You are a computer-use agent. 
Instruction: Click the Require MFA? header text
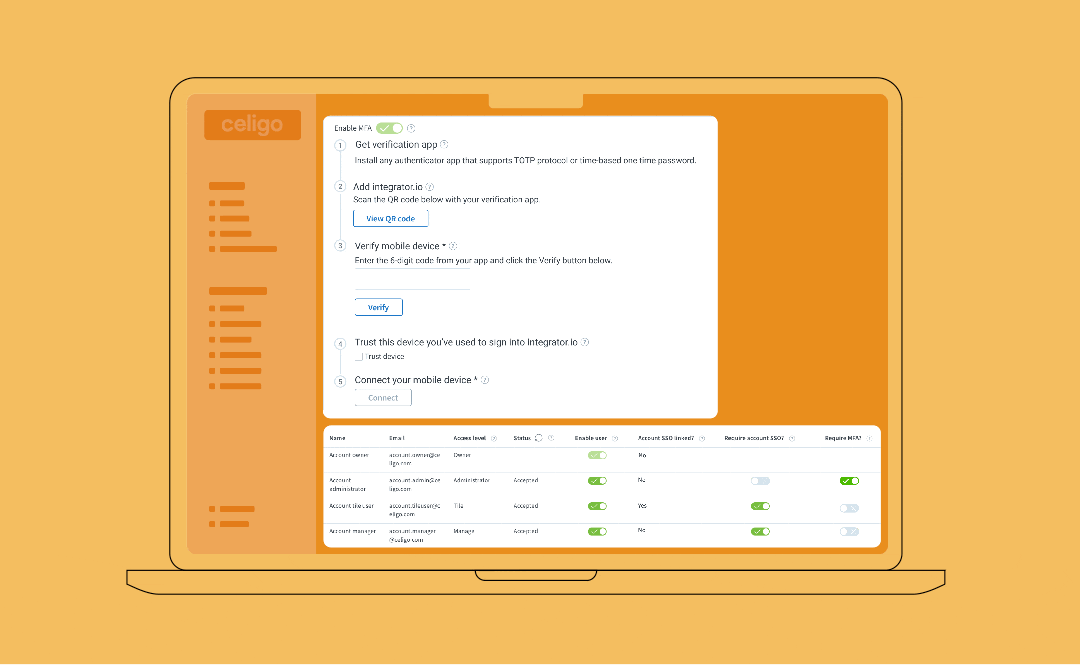pyautogui.click(x=843, y=438)
